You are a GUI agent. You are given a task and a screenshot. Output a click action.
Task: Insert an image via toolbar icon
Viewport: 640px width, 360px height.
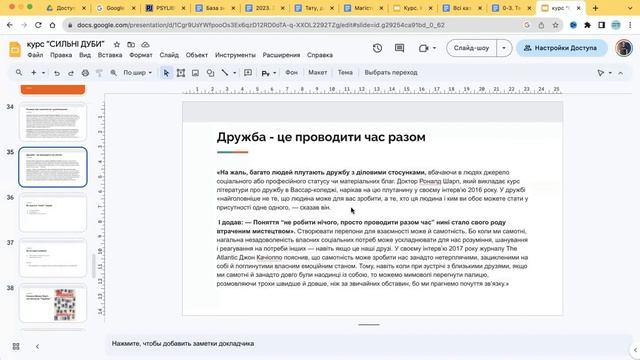[x=196, y=73]
